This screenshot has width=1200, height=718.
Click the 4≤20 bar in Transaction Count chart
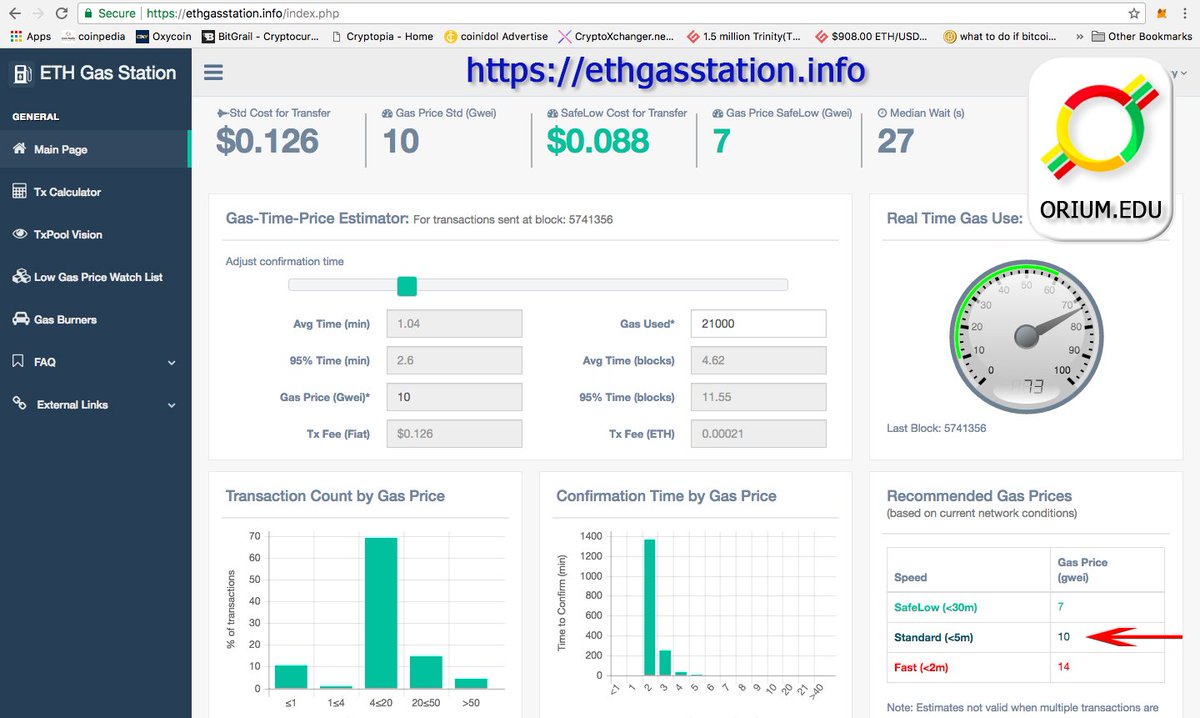coord(380,613)
